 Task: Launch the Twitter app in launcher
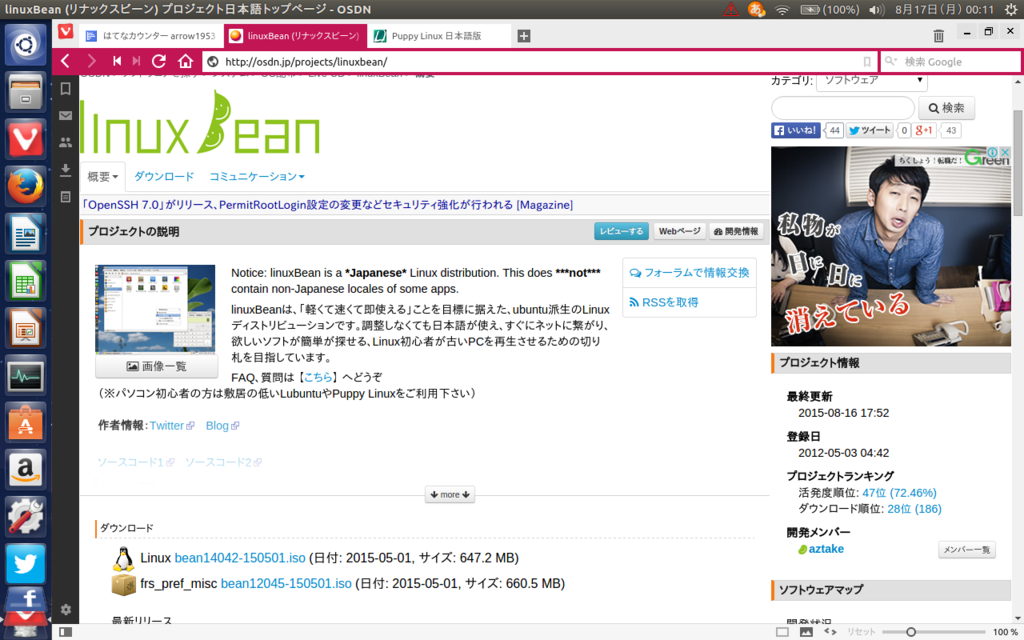[25, 564]
